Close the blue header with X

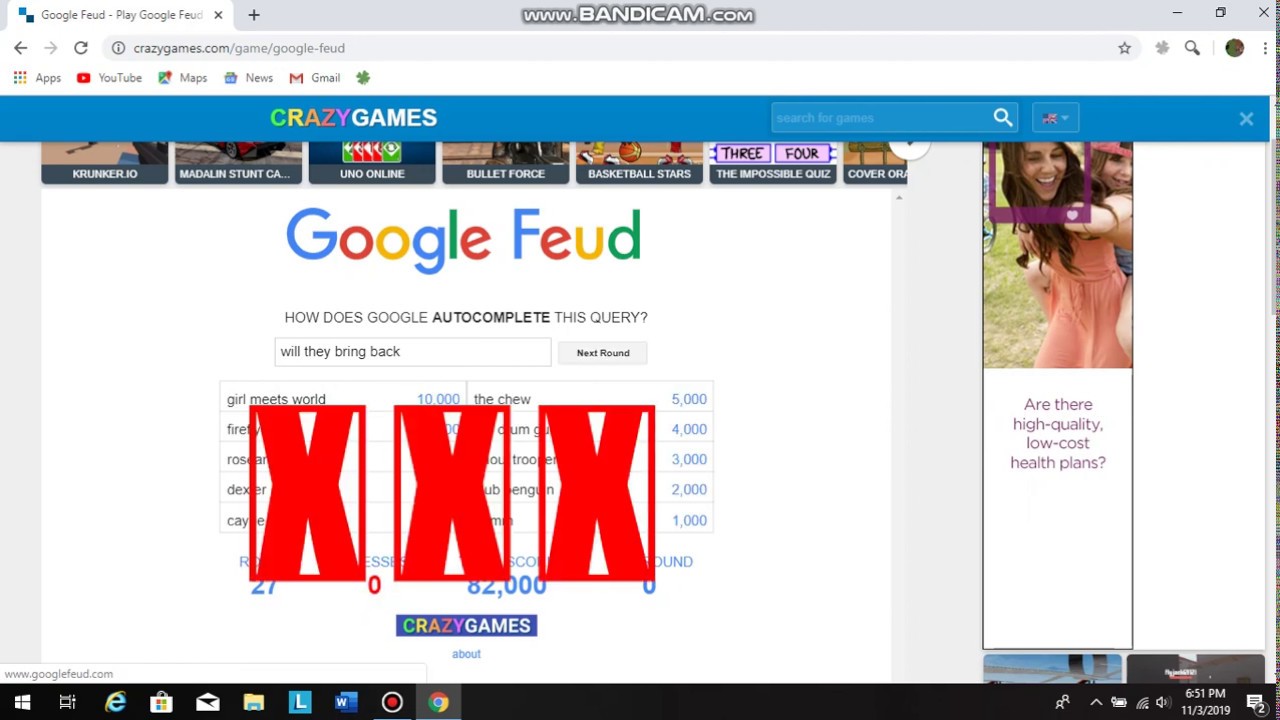pyautogui.click(x=1246, y=119)
